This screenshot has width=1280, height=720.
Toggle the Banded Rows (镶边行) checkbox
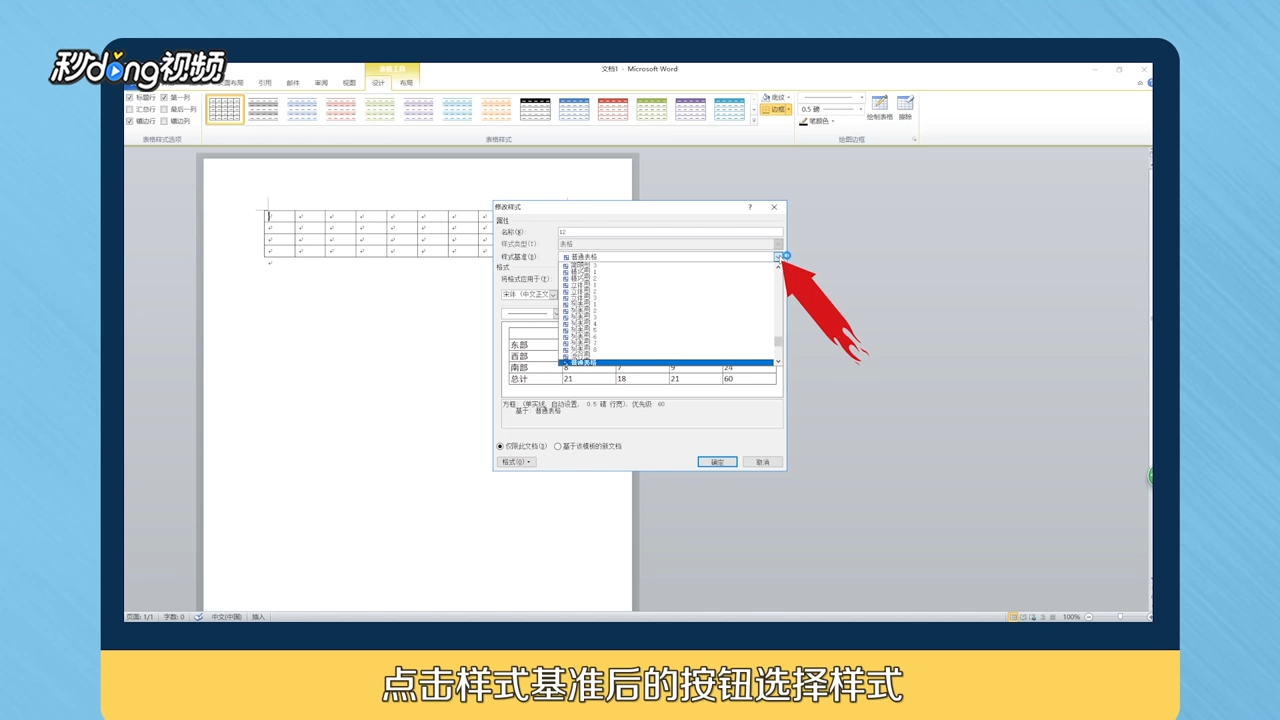click(x=130, y=121)
